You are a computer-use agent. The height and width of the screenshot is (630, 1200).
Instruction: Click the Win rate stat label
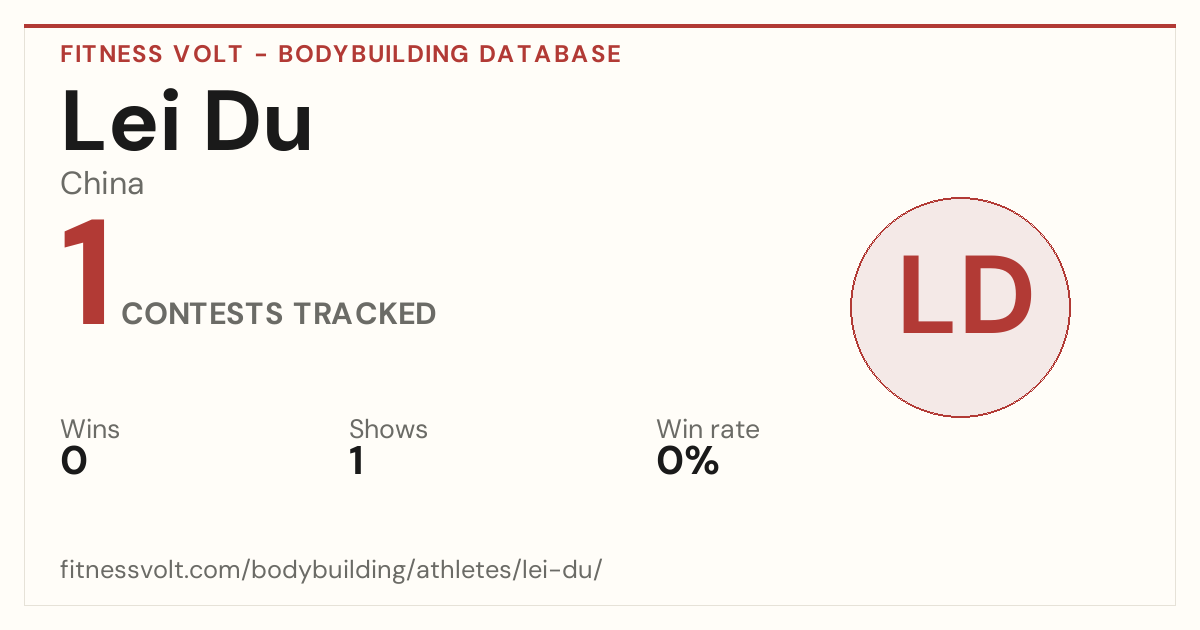click(708, 429)
